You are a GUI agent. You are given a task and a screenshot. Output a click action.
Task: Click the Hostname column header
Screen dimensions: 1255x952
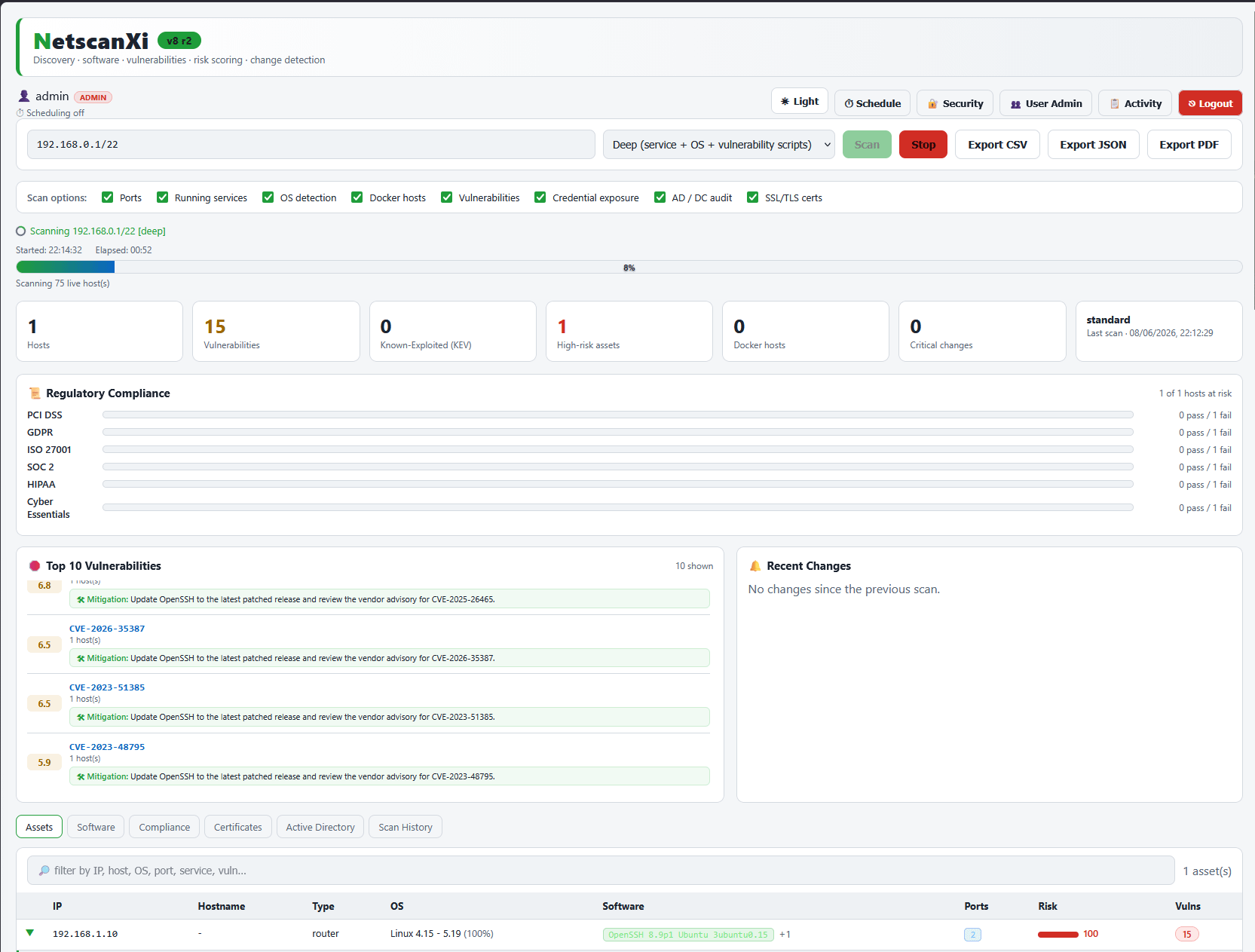click(x=222, y=906)
